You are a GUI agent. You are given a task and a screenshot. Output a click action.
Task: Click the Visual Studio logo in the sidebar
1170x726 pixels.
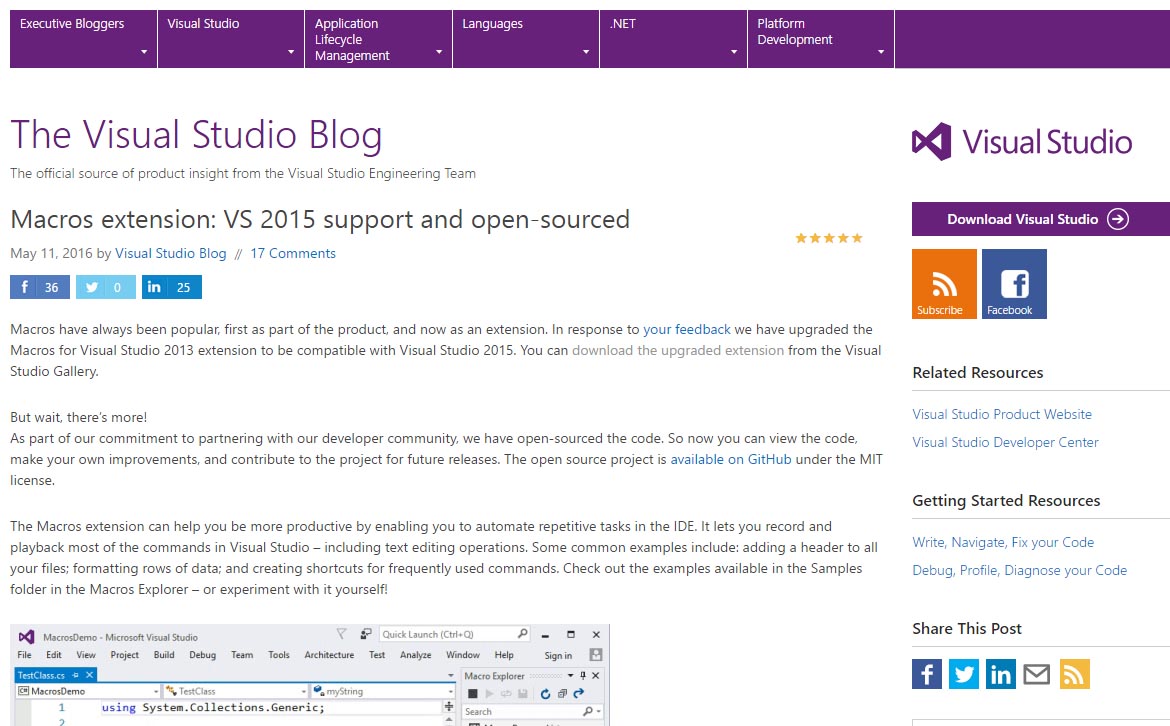[1021, 142]
